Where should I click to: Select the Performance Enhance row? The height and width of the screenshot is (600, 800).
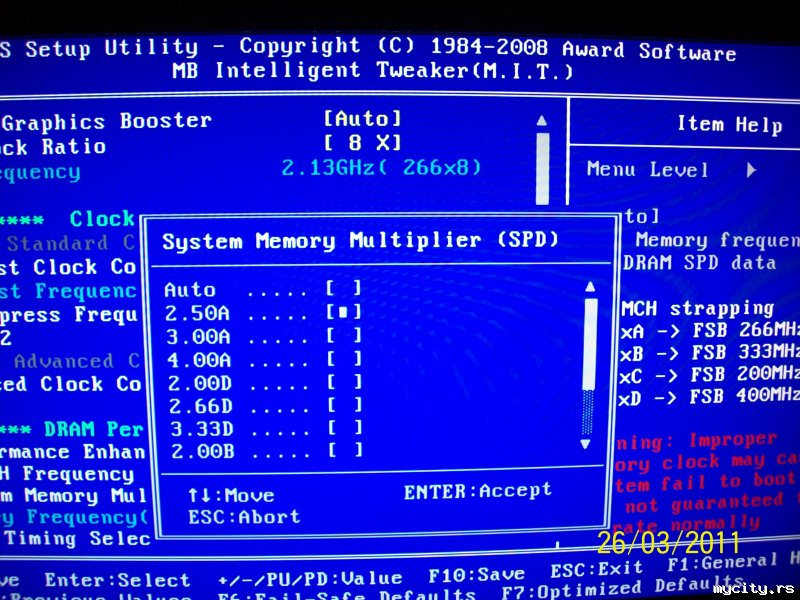73,452
